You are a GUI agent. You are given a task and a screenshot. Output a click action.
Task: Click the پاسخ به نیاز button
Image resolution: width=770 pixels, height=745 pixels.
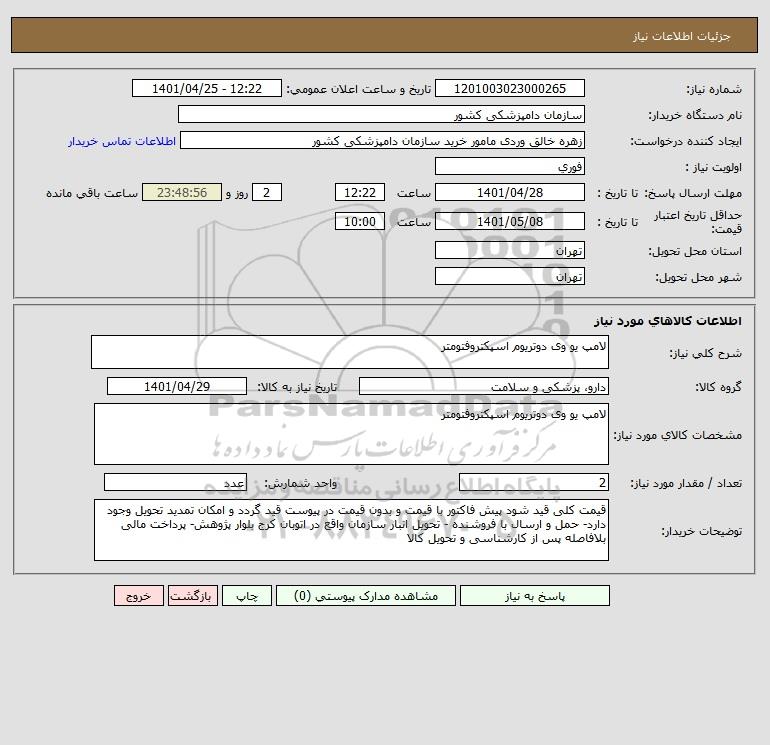pos(535,596)
